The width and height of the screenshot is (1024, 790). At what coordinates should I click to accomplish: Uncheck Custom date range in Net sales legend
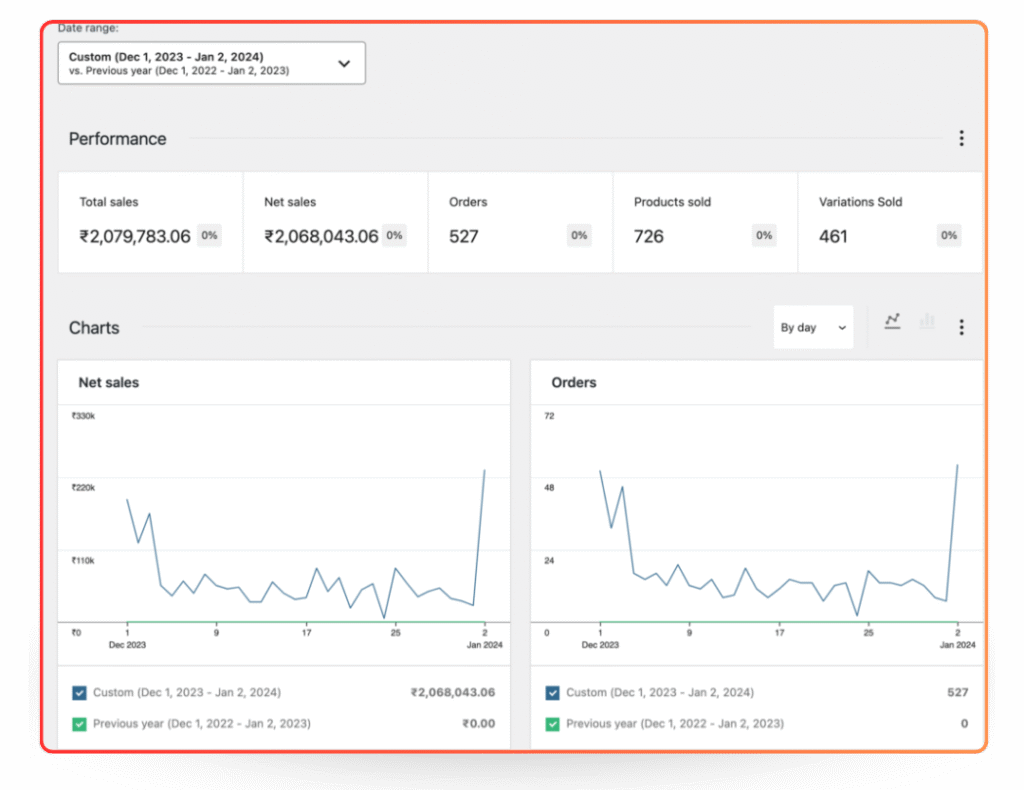[80, 693]
